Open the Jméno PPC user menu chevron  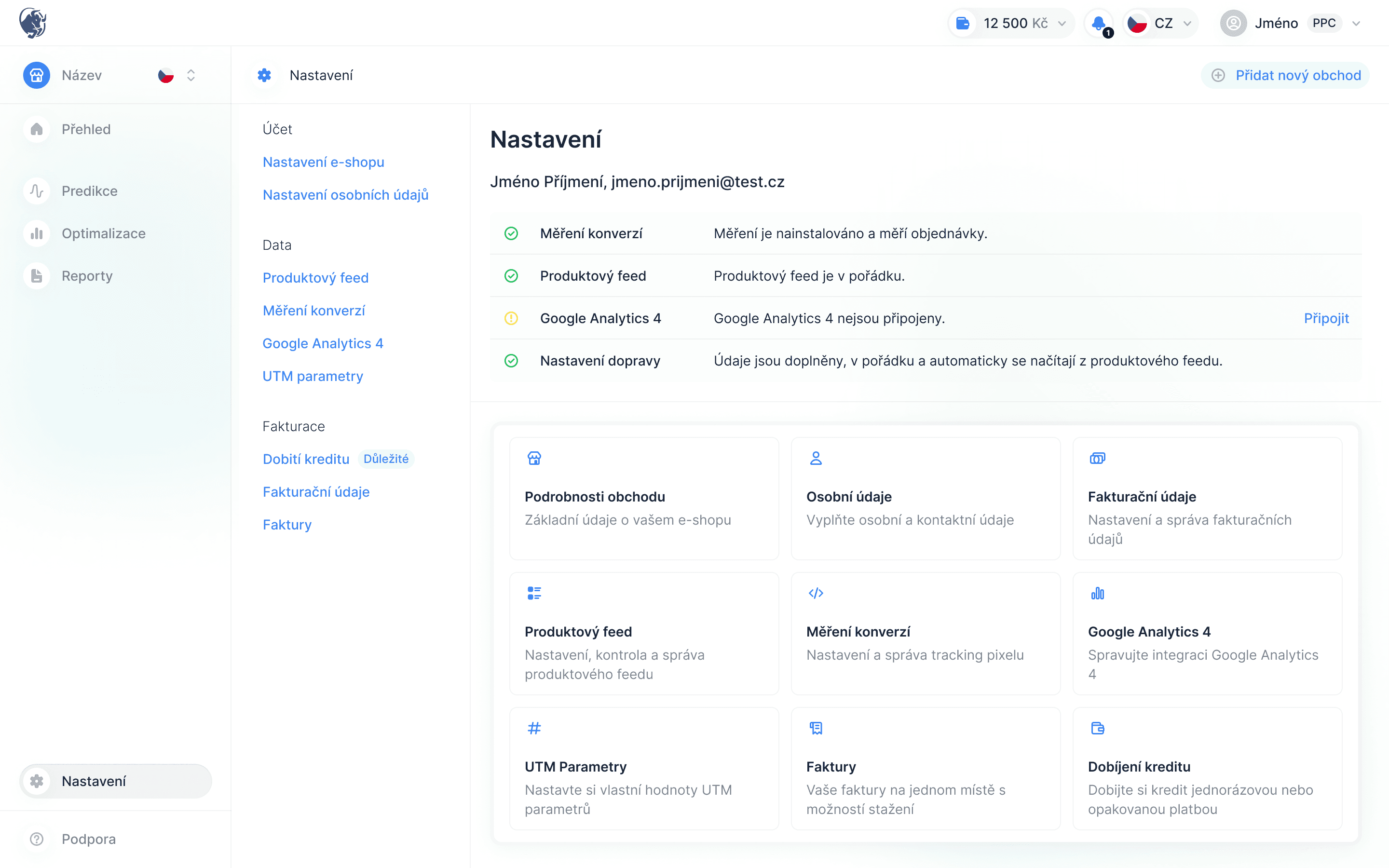[x=1356, y=24]
